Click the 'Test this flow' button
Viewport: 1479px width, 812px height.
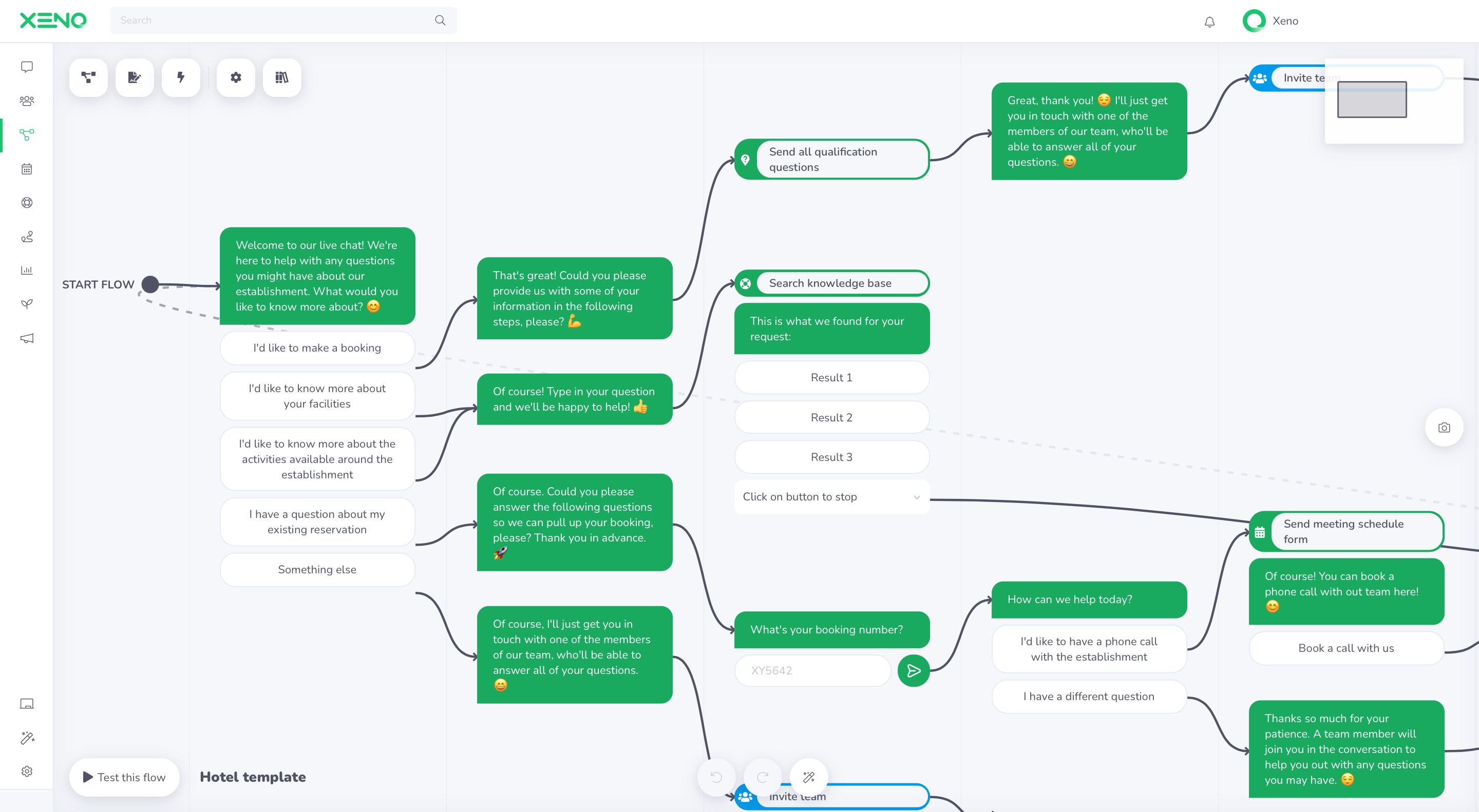coord(124,777)
